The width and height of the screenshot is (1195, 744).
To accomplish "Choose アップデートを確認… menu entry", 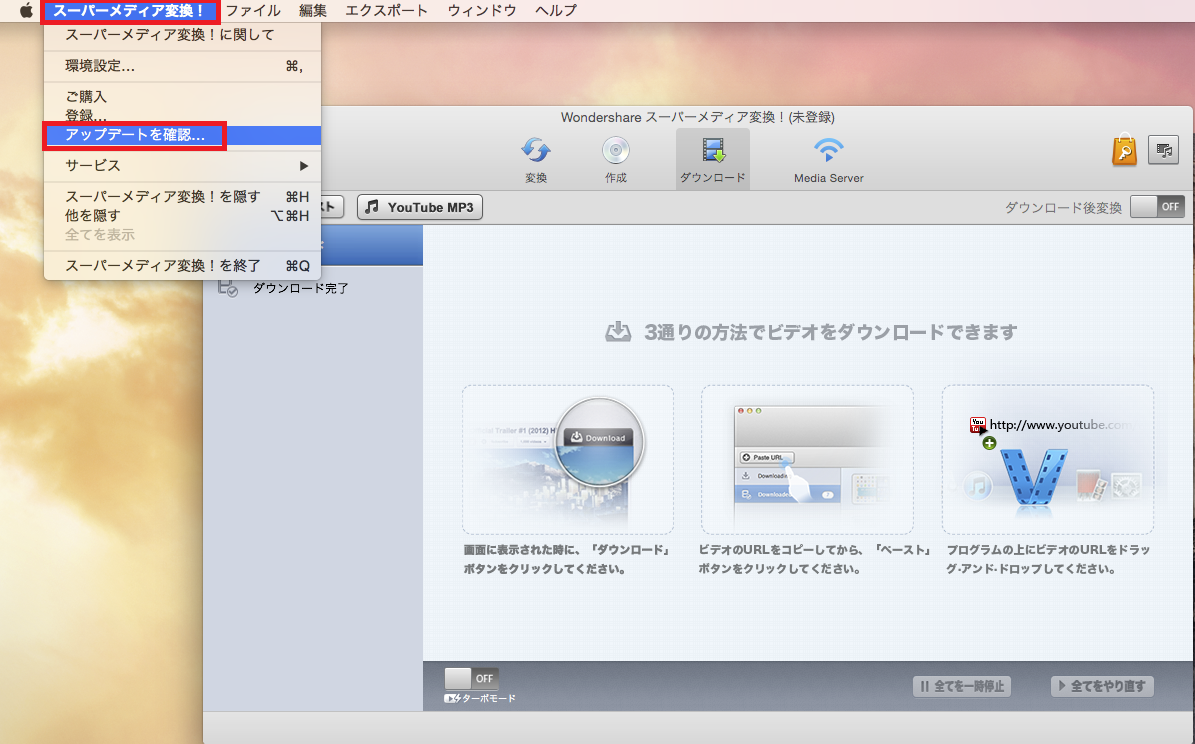I will coord(182,135).
